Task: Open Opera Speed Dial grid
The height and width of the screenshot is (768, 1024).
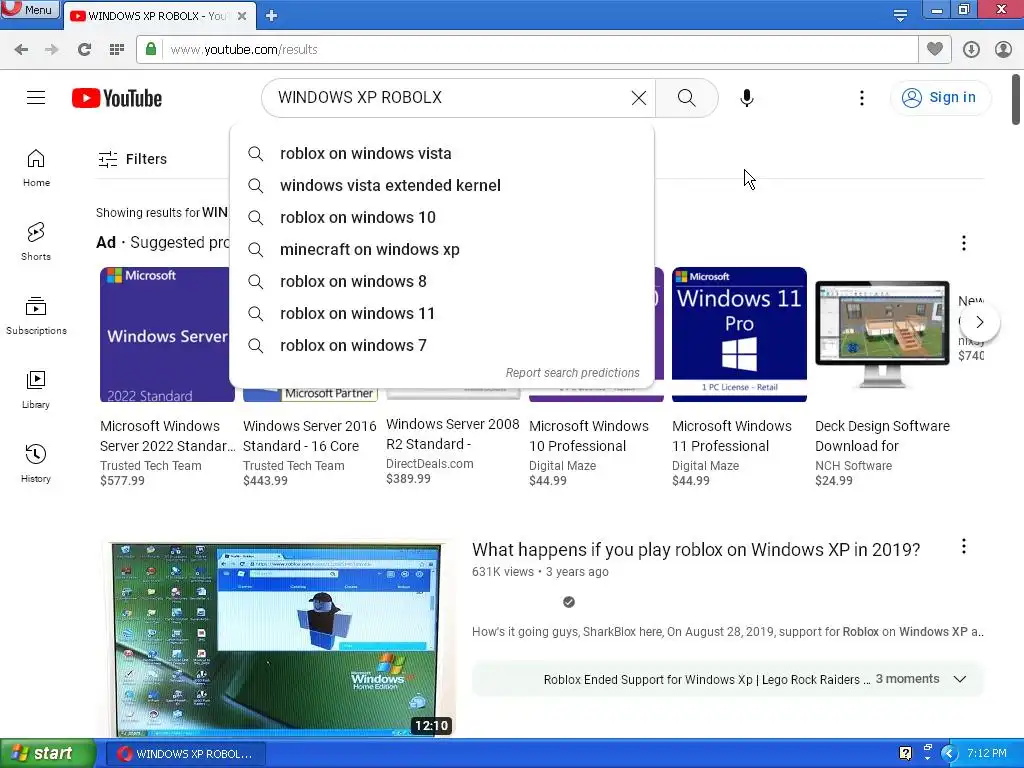Action: coord(117,50)
